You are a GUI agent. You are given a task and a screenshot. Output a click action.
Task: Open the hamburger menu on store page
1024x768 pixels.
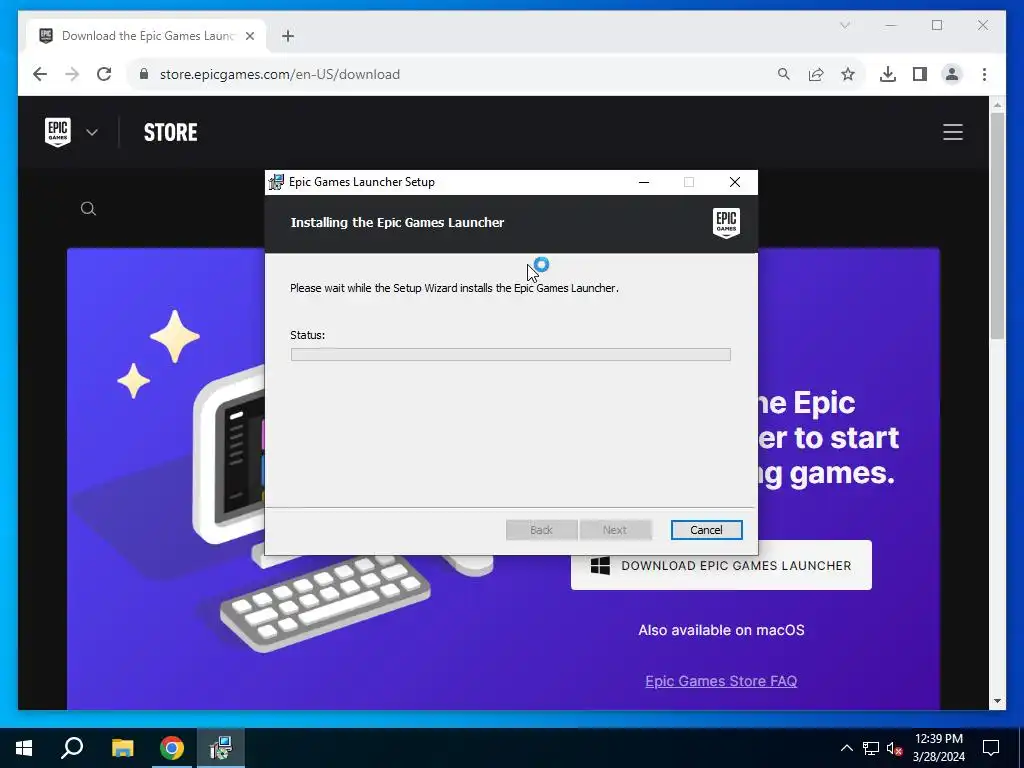953,132
